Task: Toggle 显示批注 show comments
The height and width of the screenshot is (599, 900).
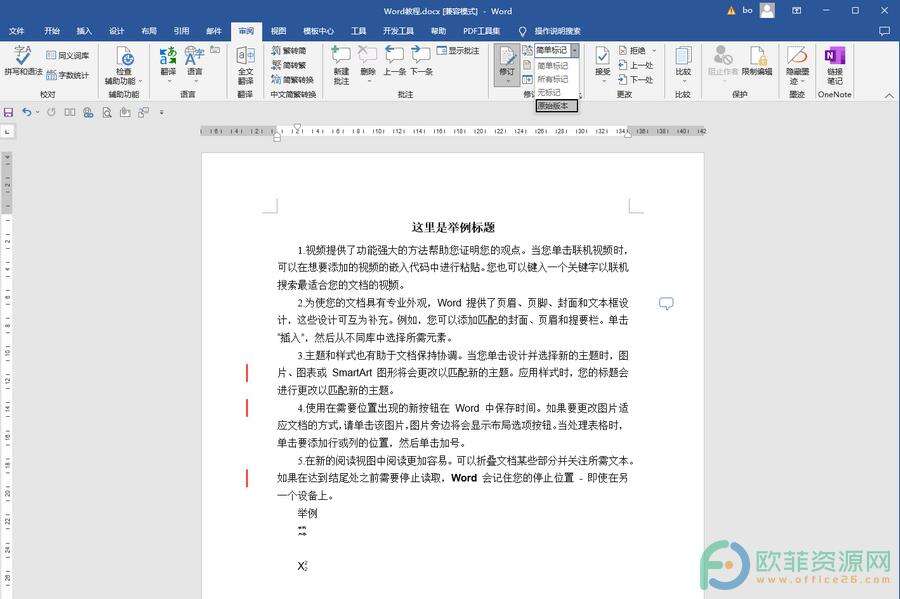Action: click(458, 50)
